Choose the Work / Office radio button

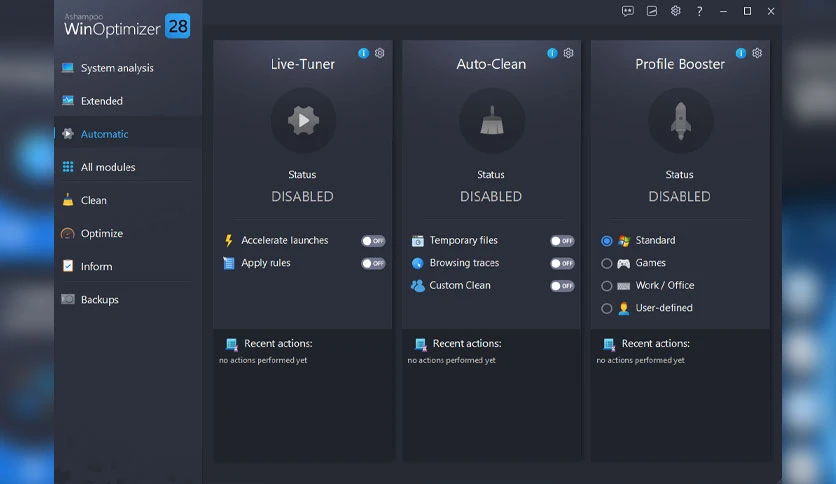pos(606,286)
